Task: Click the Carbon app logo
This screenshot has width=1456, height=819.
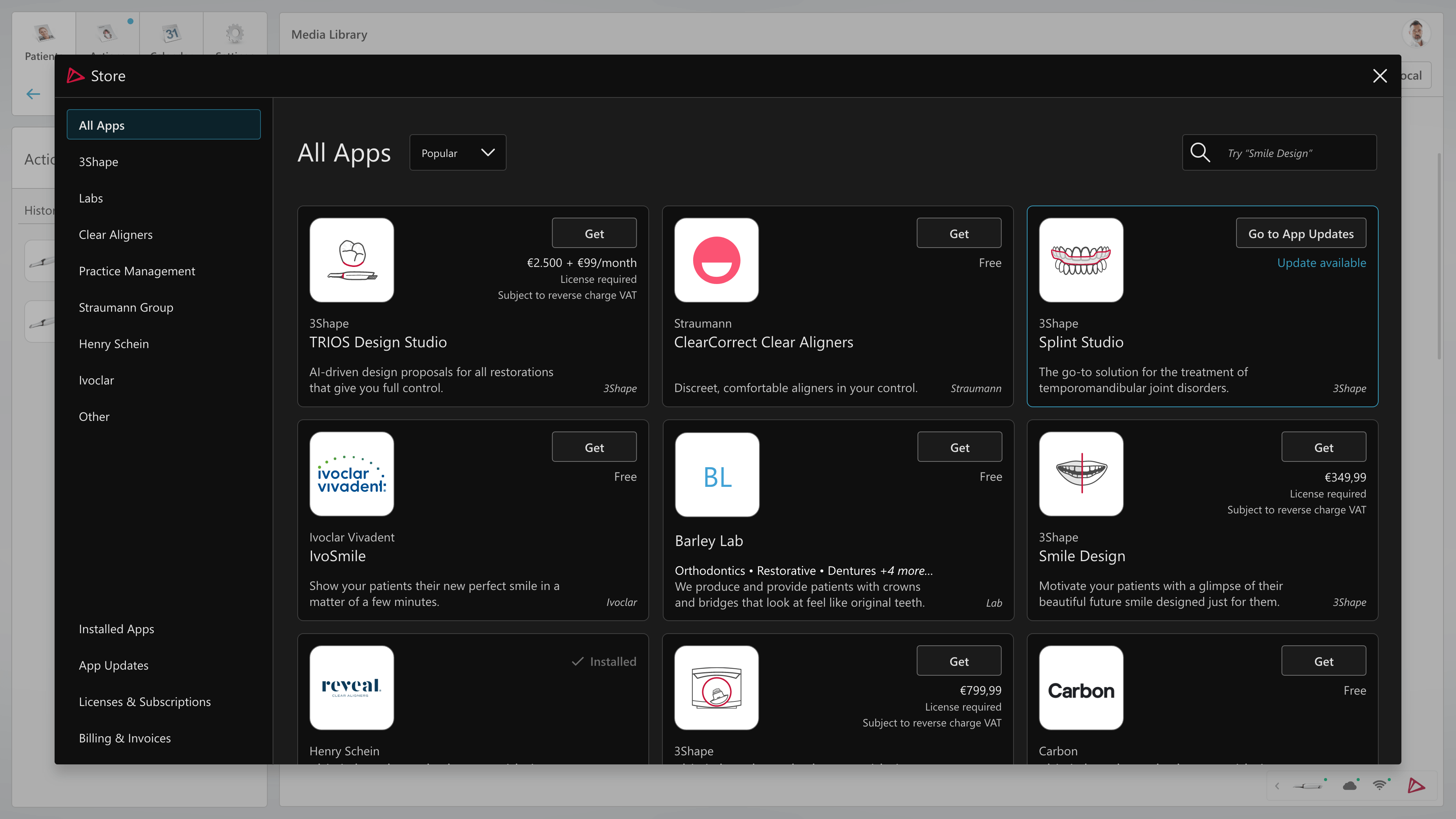Action: 1081,687
